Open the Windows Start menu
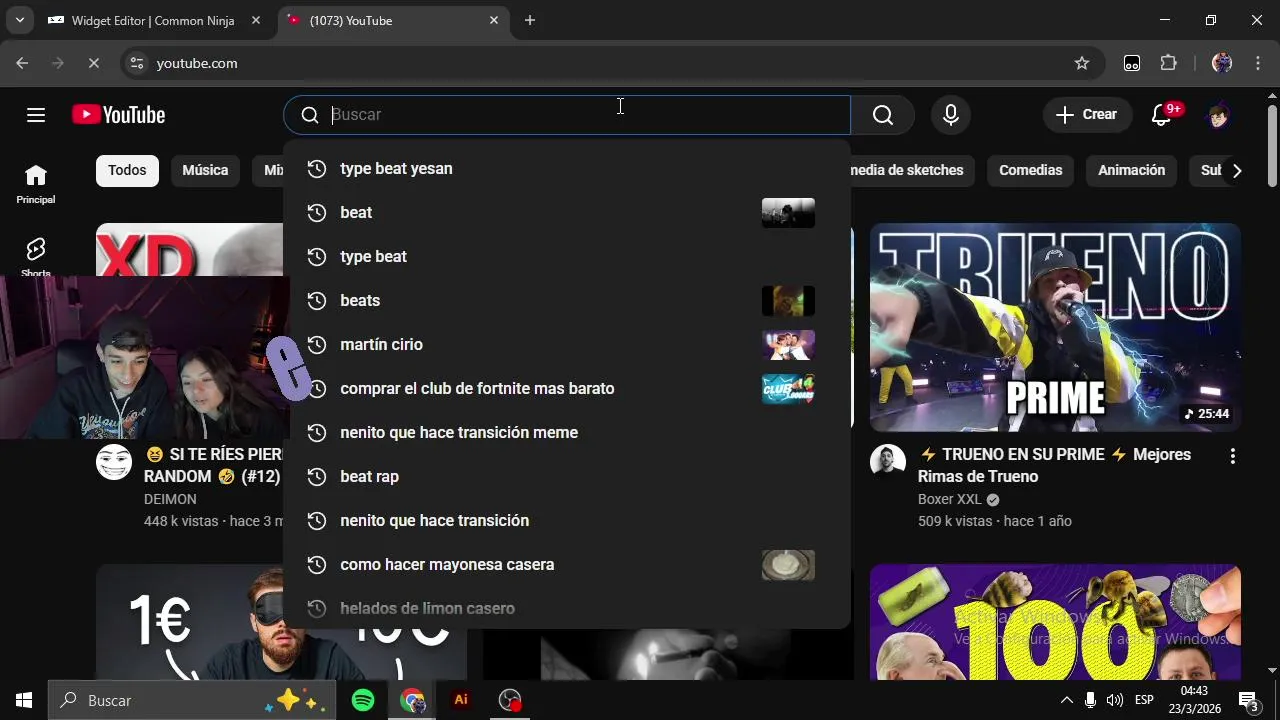 pos(24,700)
